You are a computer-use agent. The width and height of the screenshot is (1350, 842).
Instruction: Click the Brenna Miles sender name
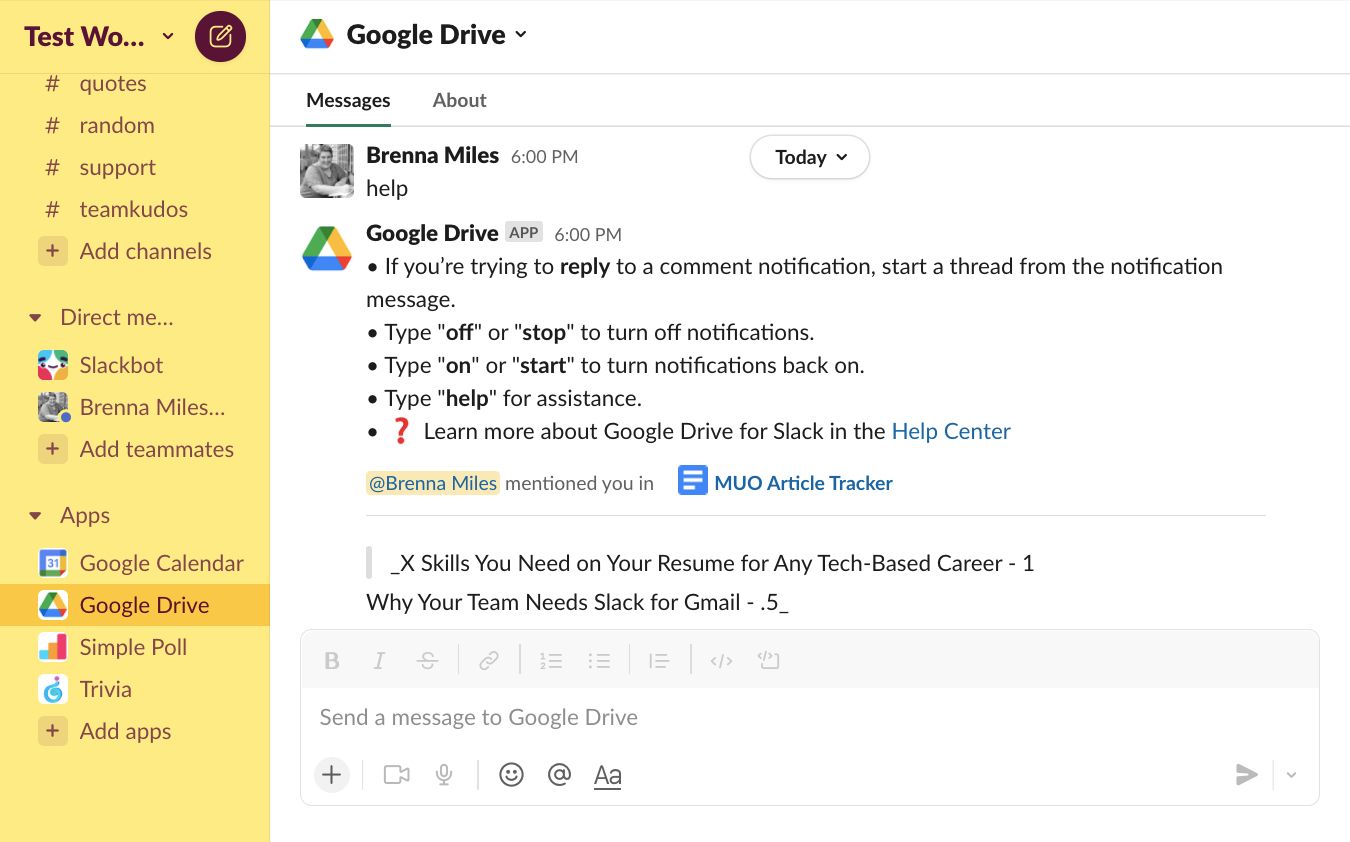pos(433,155)
